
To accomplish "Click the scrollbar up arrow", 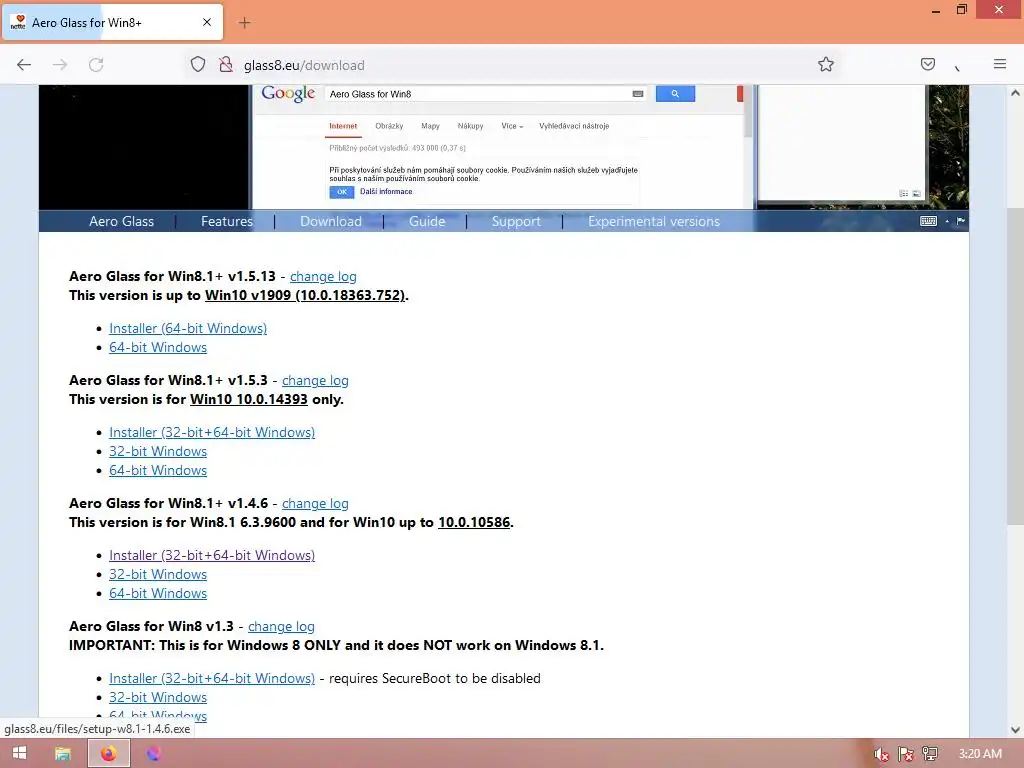I will 1015,93.
